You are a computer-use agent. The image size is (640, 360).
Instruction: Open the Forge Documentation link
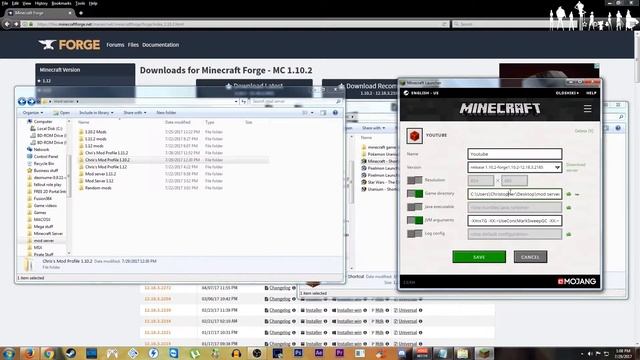pyautogui.click(x=160, y=45)
